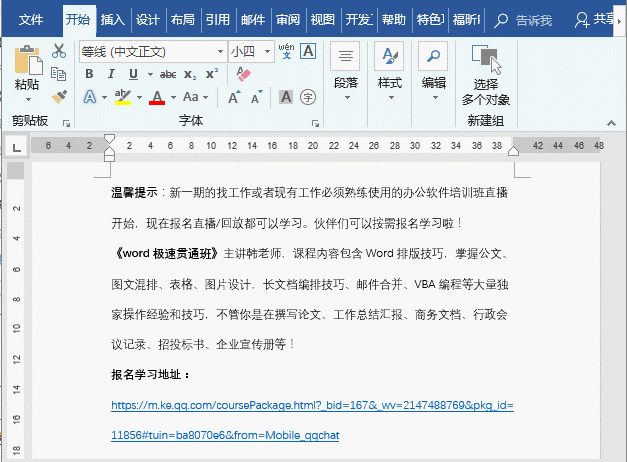
Task: Click the ruler tab selector L
Action: [16, 148]
